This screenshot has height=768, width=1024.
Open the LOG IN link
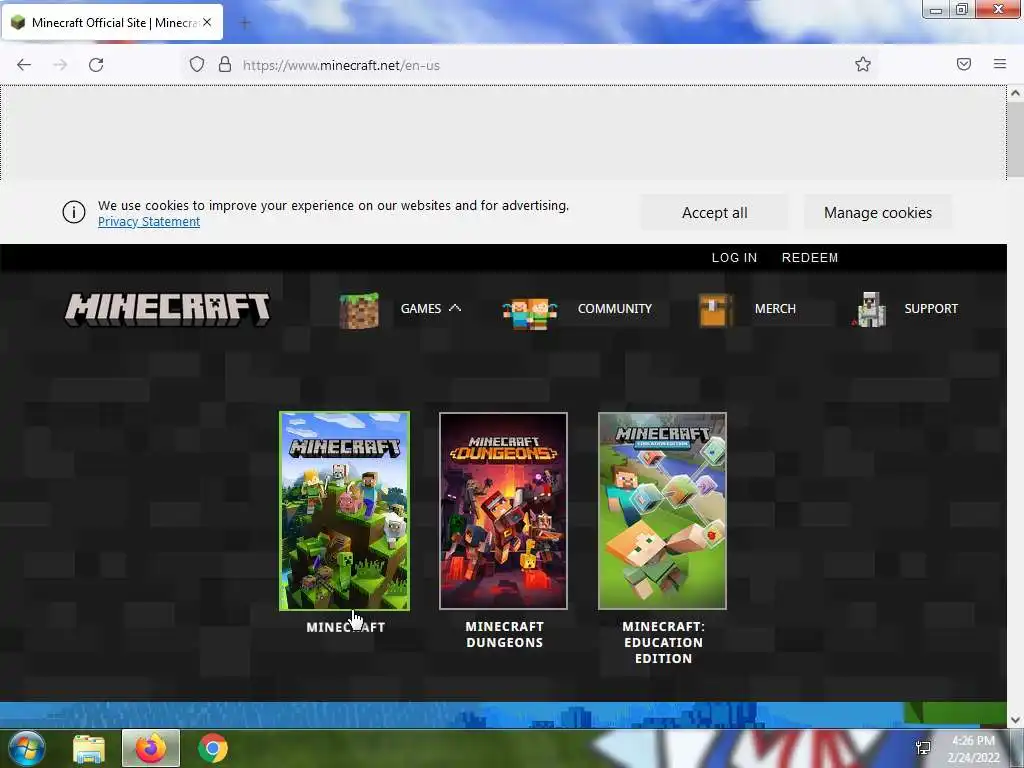coord(734,257)
